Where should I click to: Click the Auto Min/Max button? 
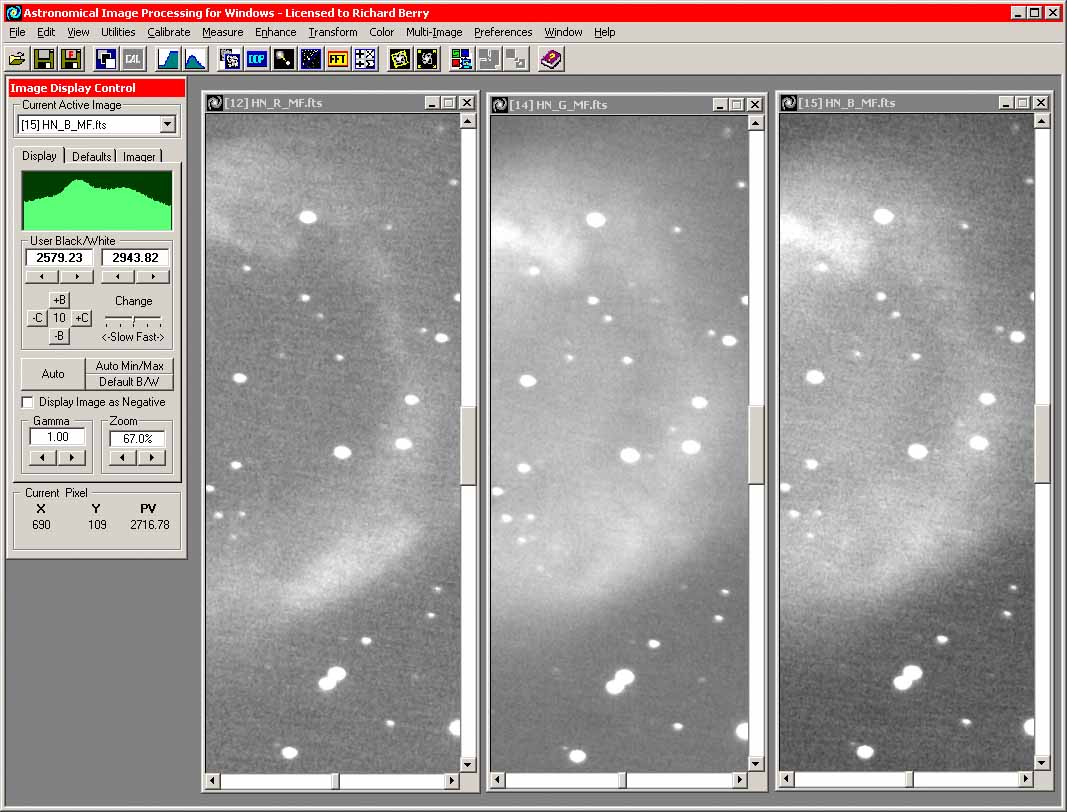[x=128, y=366]
